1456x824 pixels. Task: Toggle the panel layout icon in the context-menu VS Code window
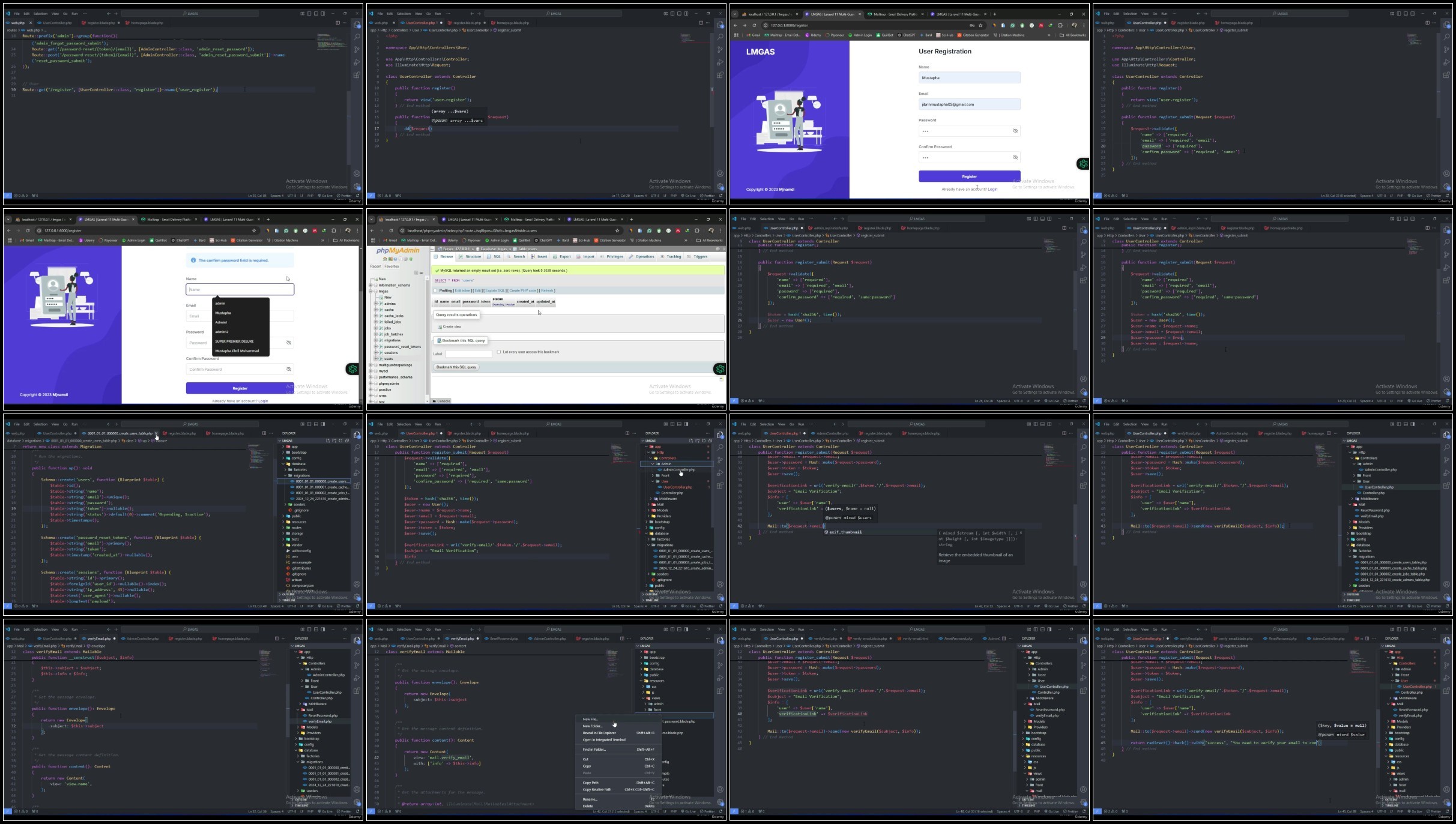tap(679, 630)
